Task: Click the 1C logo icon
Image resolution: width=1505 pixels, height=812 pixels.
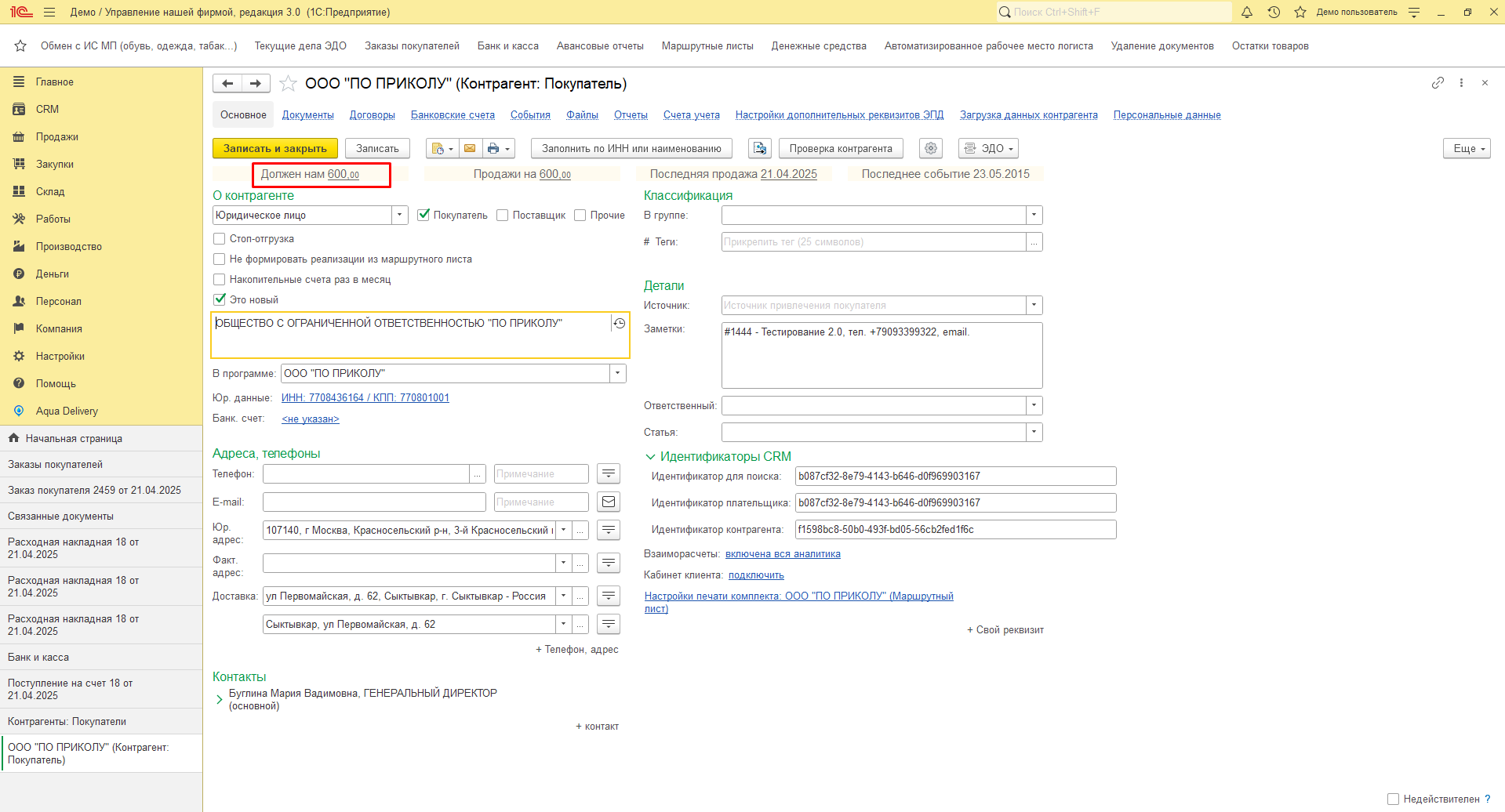Action: (x=21, y=12)
